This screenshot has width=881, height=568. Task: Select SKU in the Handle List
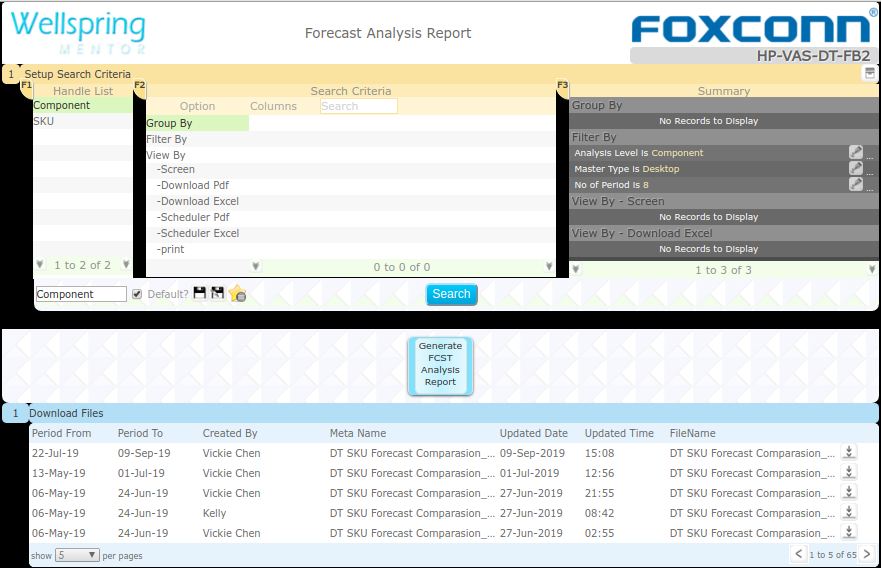click(x=83, y=121)
